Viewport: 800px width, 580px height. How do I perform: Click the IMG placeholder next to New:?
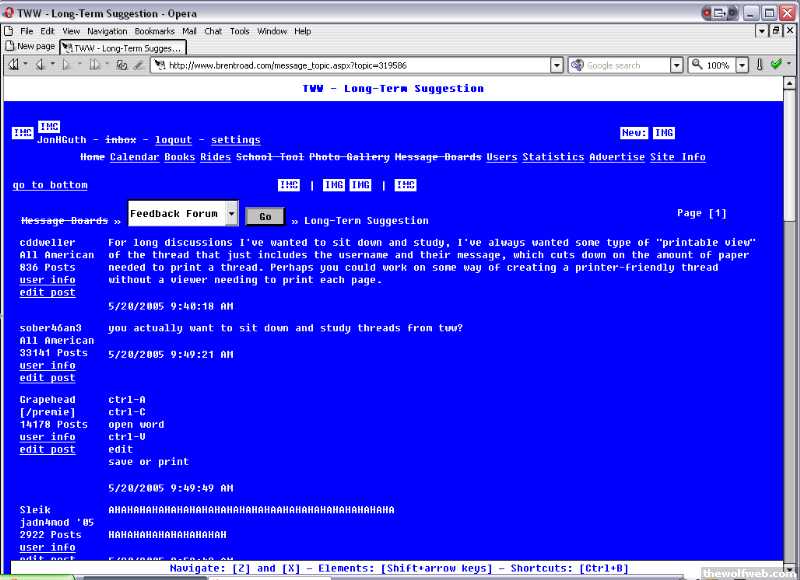(663, 133)
